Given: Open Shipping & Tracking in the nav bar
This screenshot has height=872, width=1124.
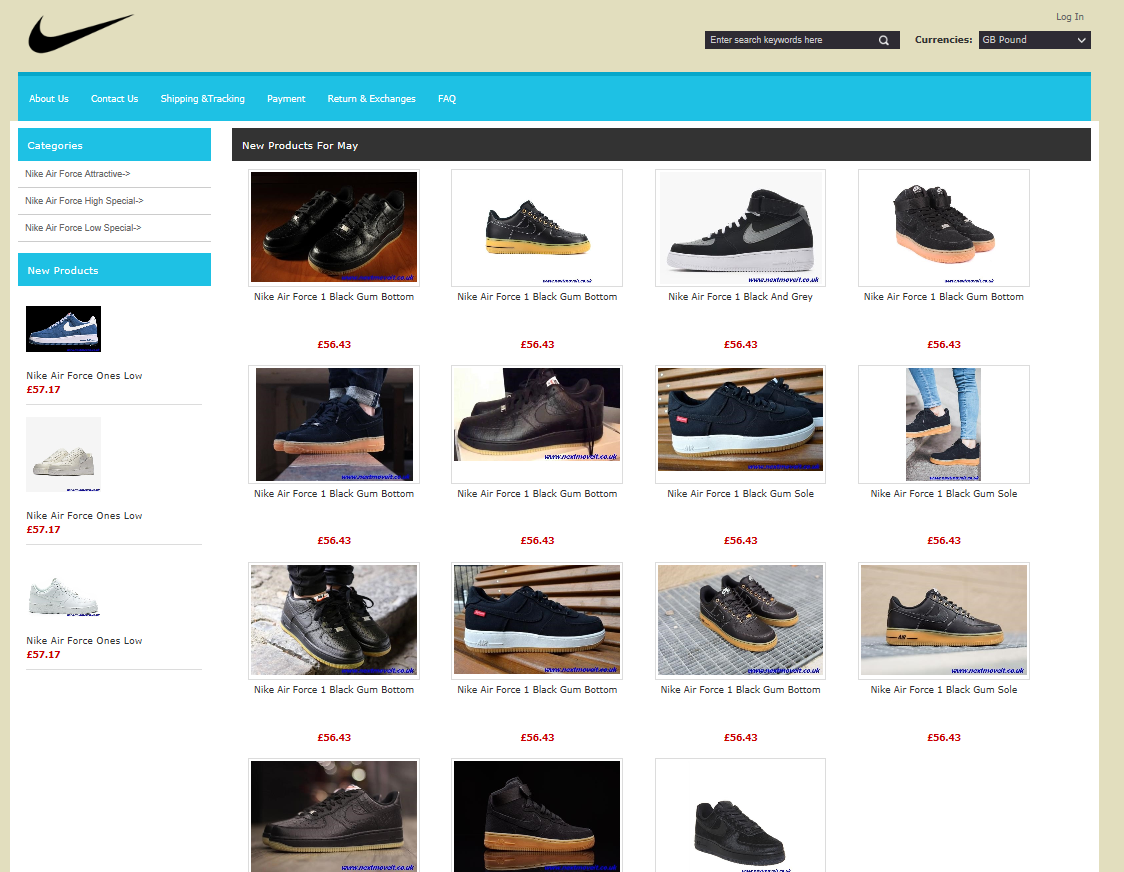Looking at the screenshot, I should pos(203,99).
